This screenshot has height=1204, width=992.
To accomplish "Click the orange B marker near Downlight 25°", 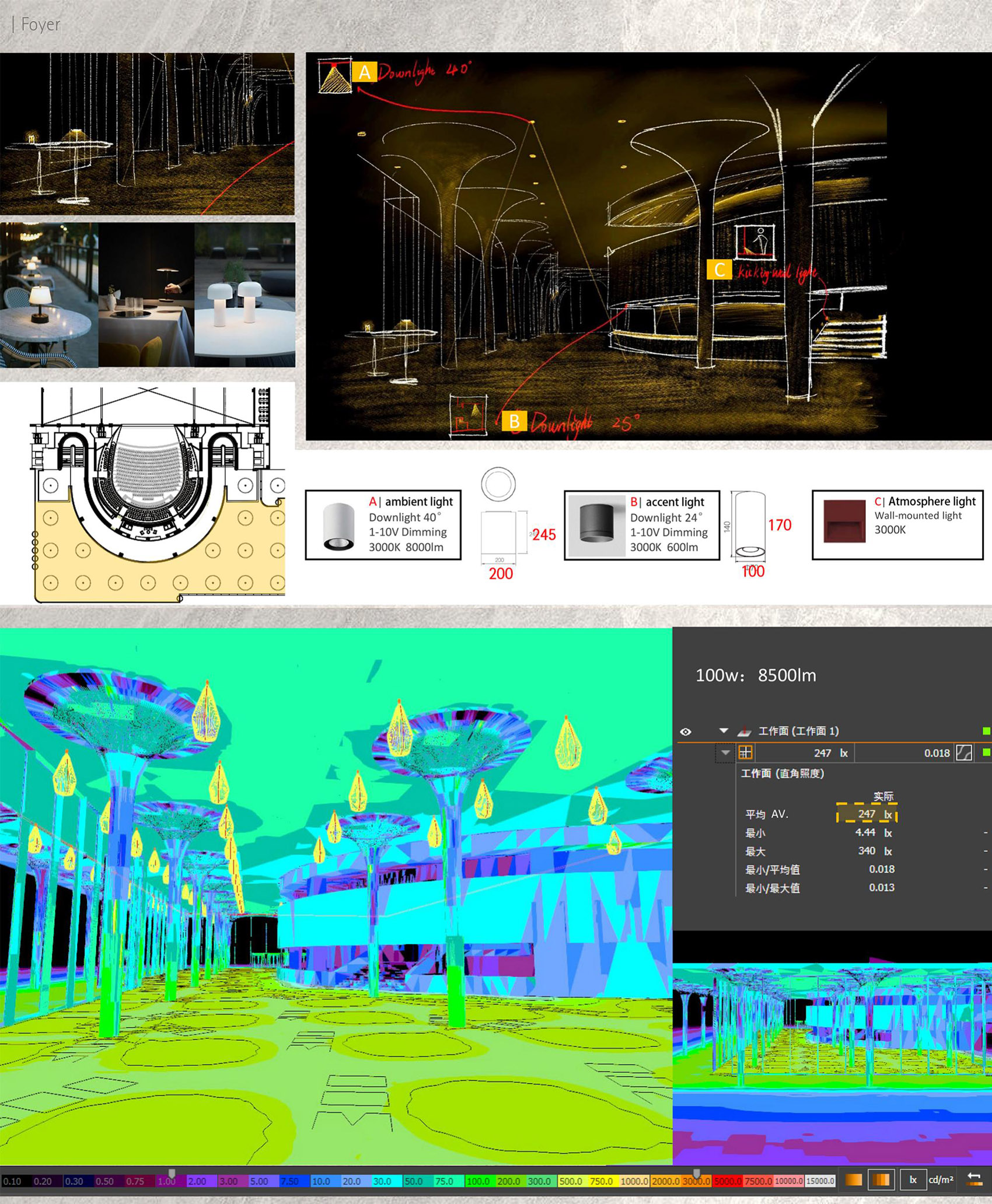I will click(x=515, y=421).
